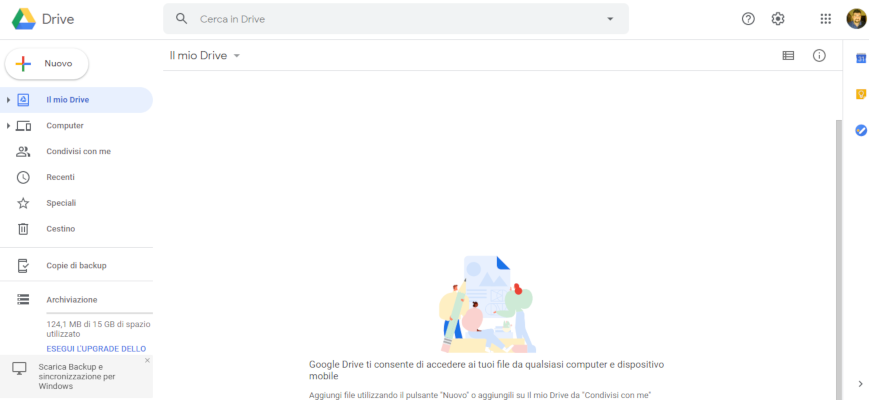Image resolution: width=869 pixels, height=400 pixels.
Task: Open Condivisi con me
Action: point(76,151)
